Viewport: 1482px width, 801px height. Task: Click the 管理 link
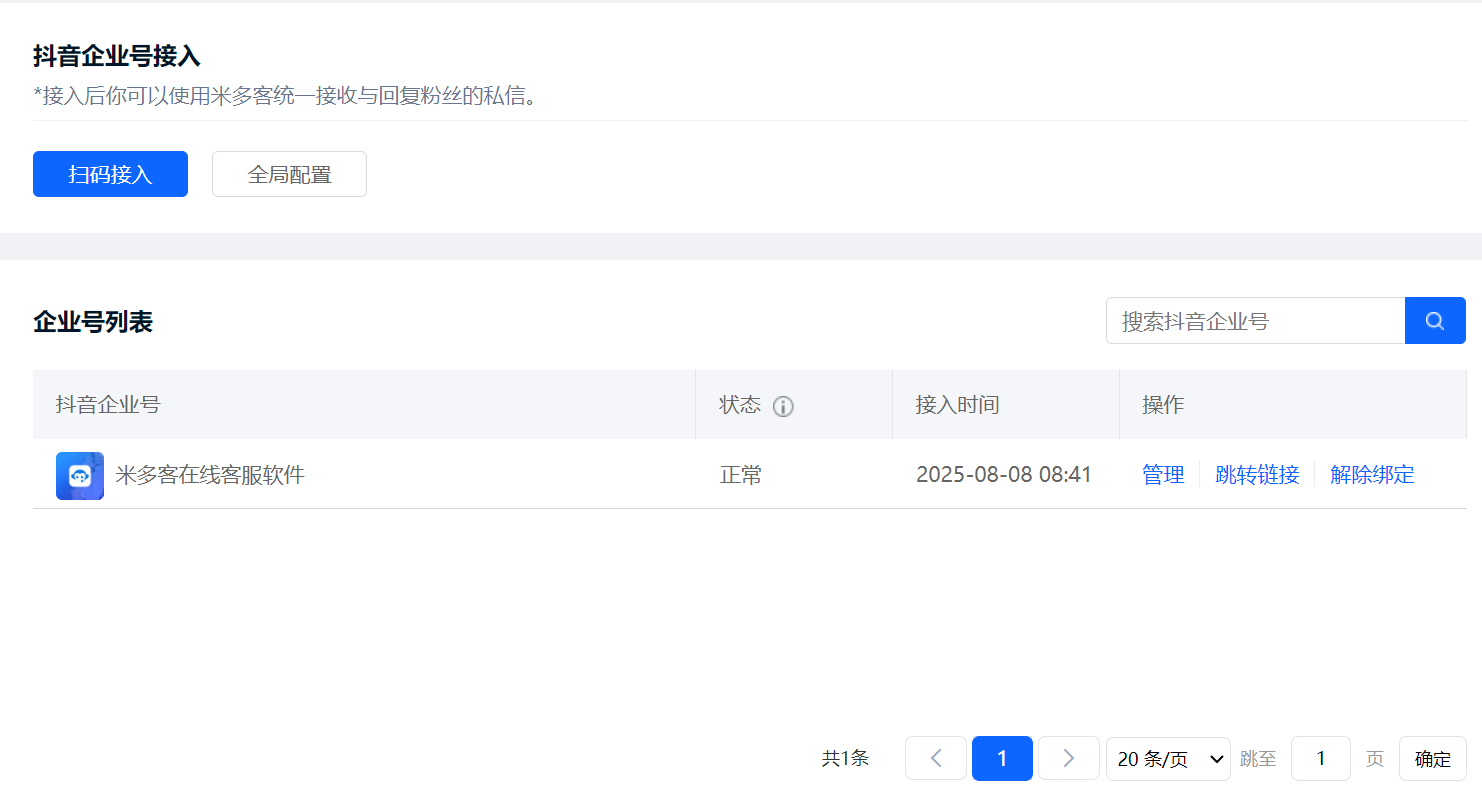pyautogui.click(x=1163, y=475)
